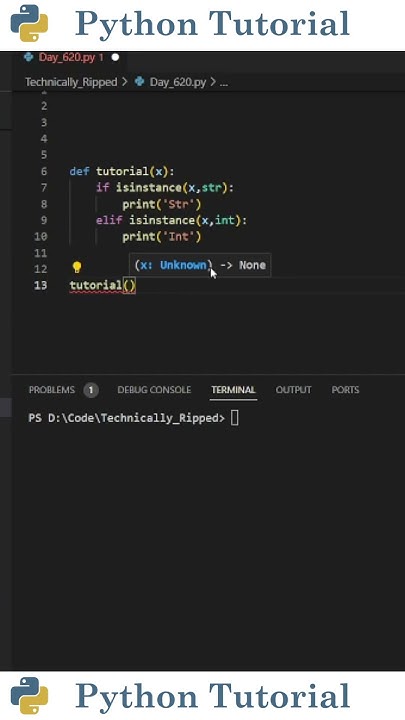405x720 pixels.
Task: Click line number 2 in the gutter
Action: pyautogui.click(x=44, y=106)
